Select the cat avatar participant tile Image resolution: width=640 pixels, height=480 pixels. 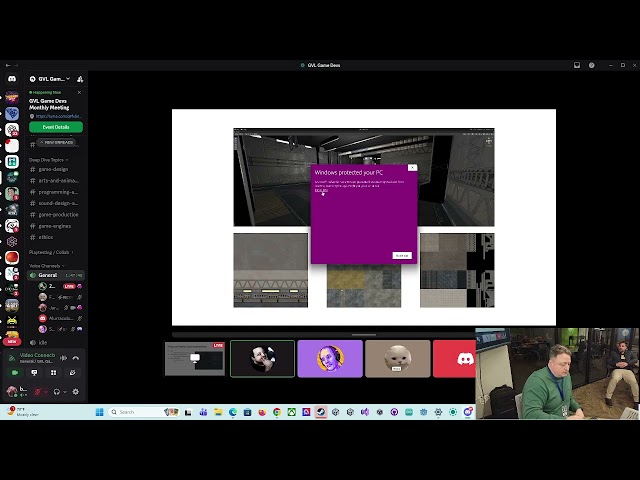pos(398,359)
